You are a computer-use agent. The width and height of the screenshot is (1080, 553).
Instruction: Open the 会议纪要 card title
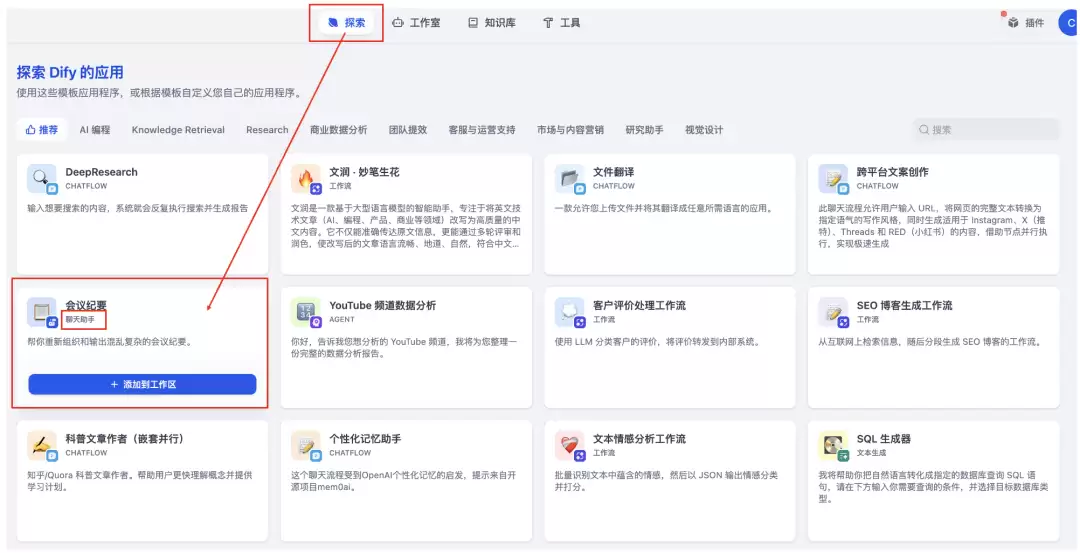(86, 306)
